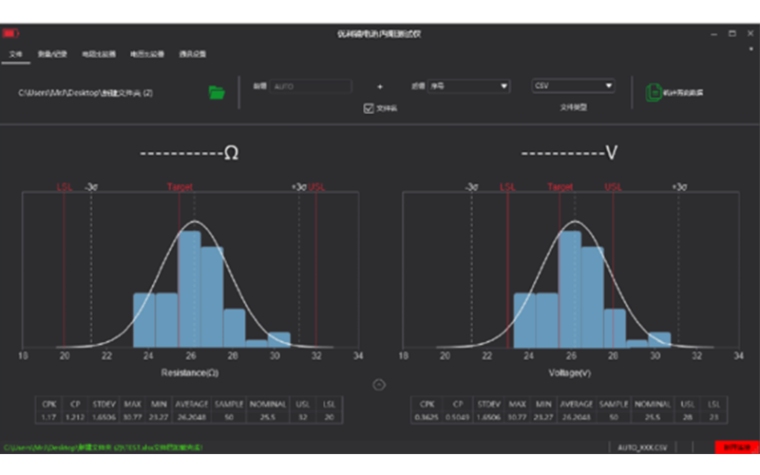Click the AUTO prefix input field
760x475 pixels.
click(x=311, y=87)
